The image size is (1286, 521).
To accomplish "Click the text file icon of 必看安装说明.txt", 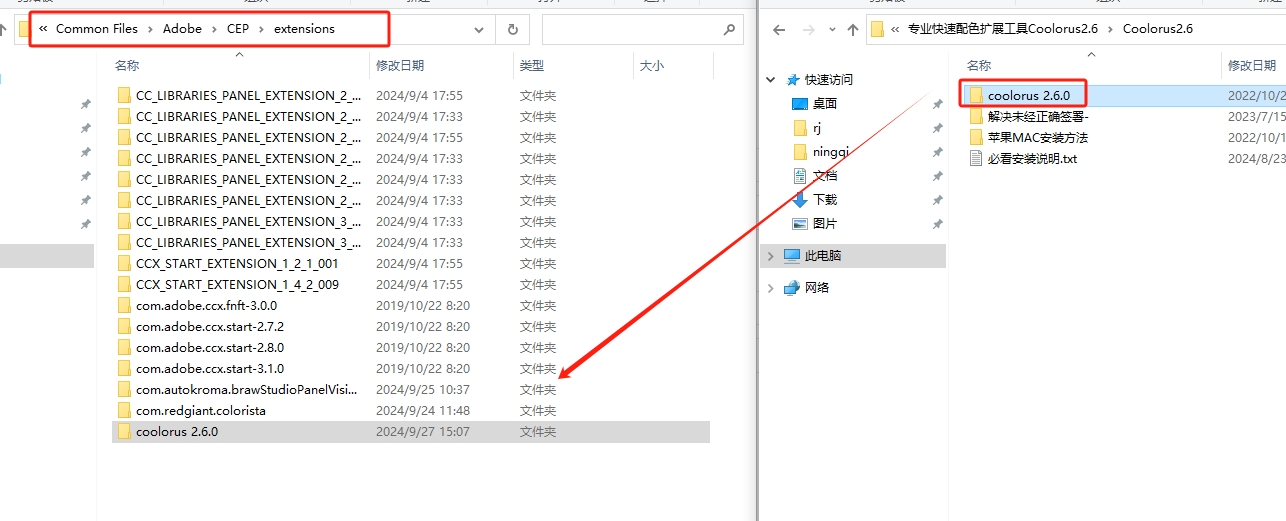I will 977,158.
